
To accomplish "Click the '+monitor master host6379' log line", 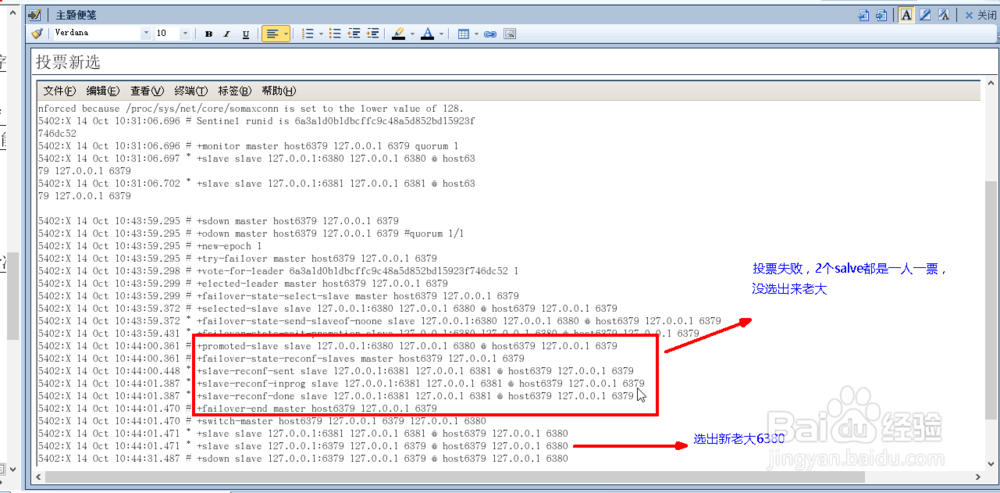I will coord(247,145).
